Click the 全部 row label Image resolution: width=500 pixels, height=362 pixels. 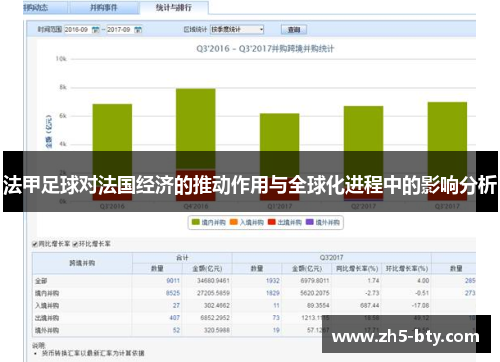pyautogui.click(x=41, y=281)
